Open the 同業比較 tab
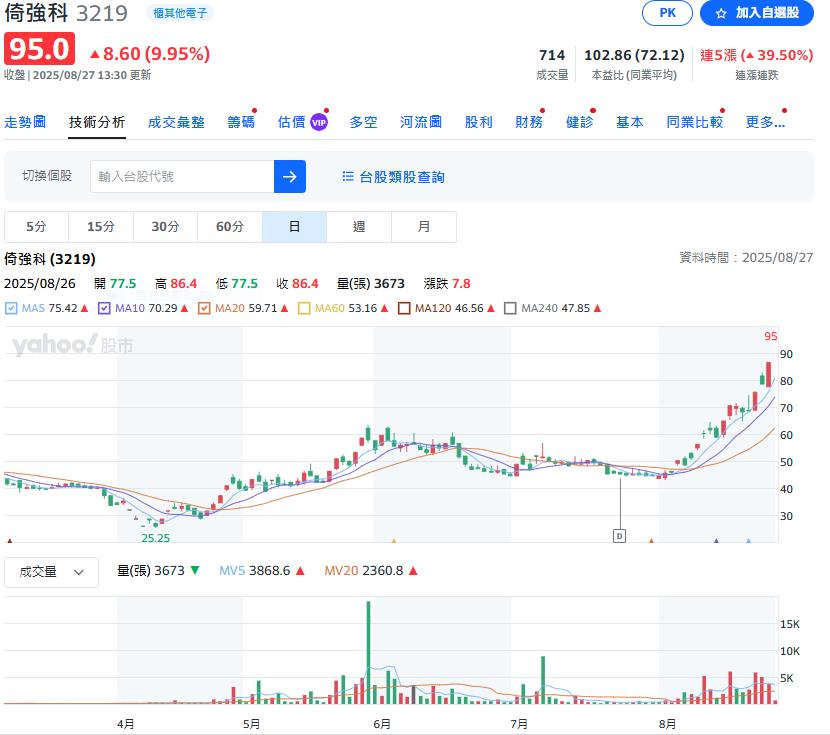Image resolution: width=830 pixels, height=735 pixels. click(x=694, y=122)
